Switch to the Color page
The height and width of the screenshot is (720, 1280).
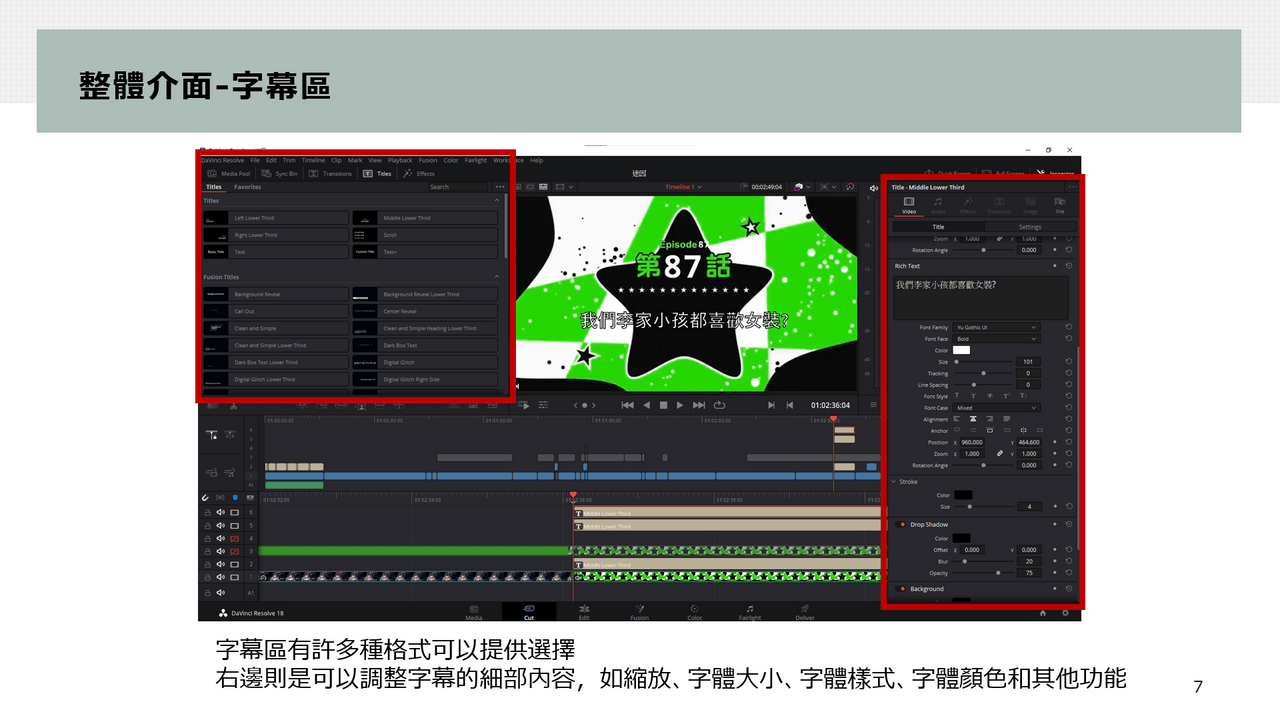point(696,613)
